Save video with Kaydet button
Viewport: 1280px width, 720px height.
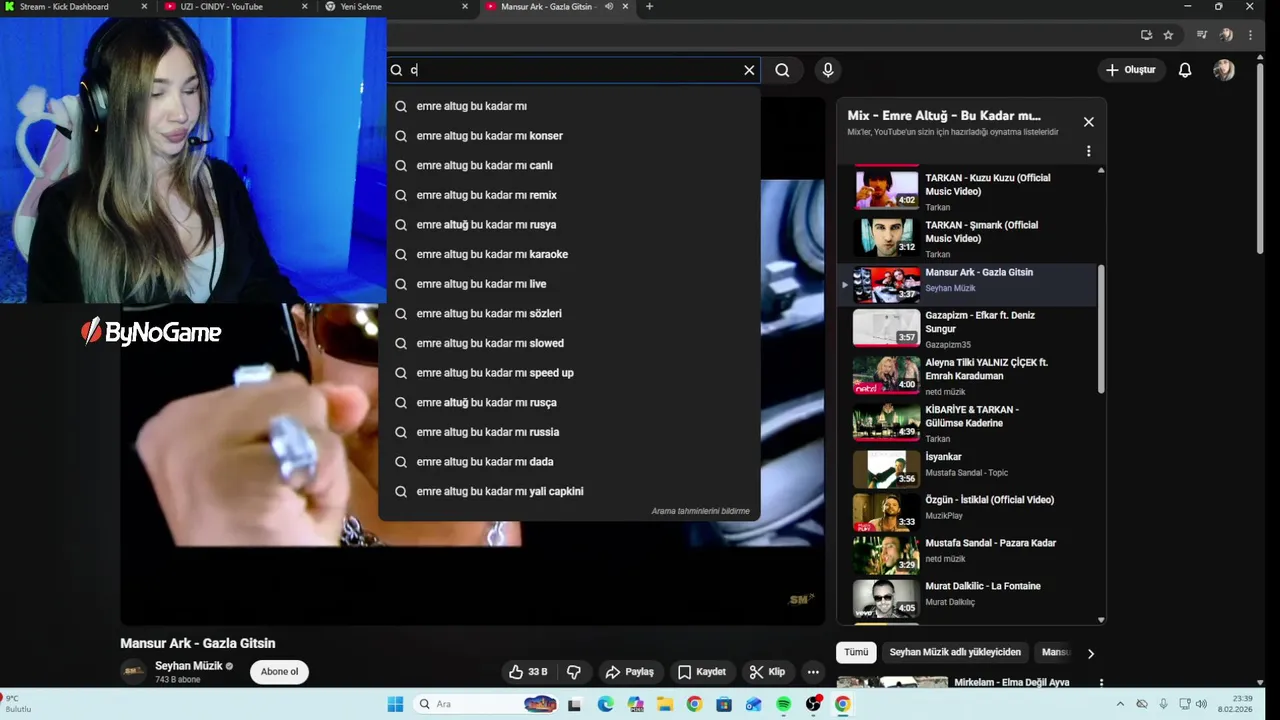tap(702, 672)
